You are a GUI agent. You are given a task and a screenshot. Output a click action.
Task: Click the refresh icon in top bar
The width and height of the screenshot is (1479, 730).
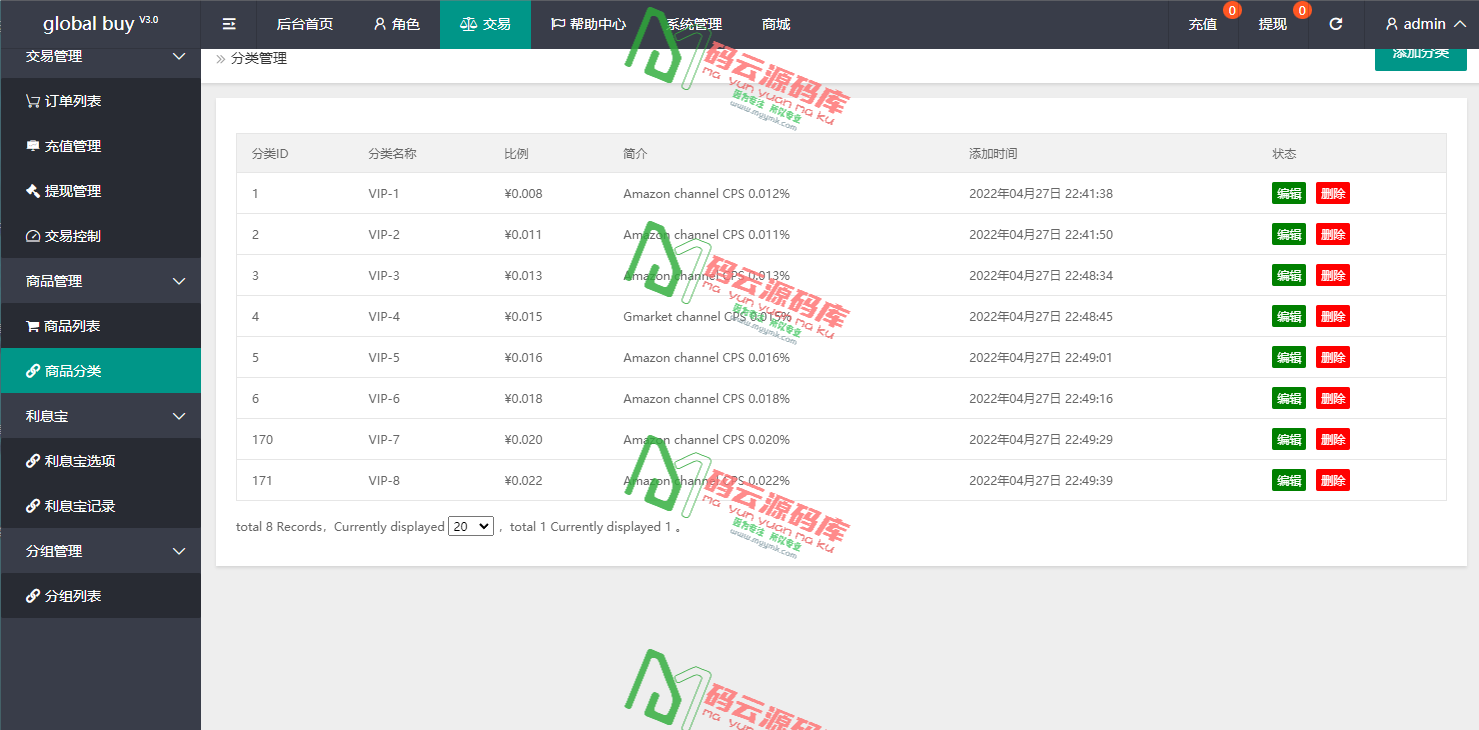(1335, 24)
